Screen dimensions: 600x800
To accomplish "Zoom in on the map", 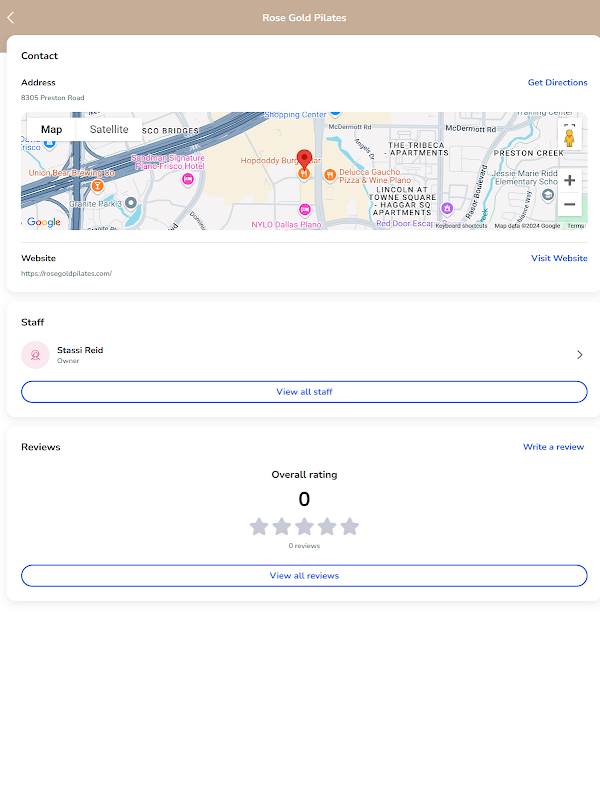I will click(x=569, y=180).
